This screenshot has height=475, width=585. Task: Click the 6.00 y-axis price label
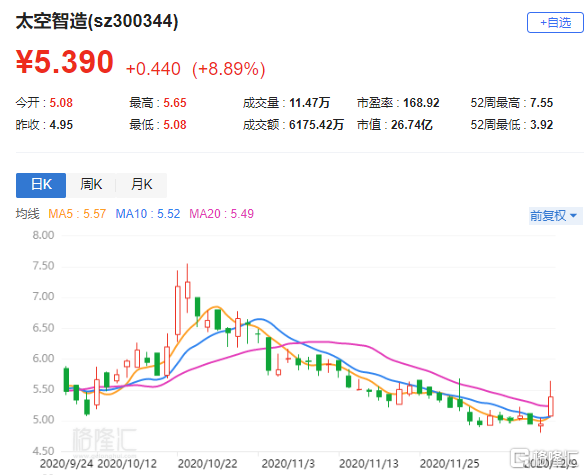pos(43,358)
